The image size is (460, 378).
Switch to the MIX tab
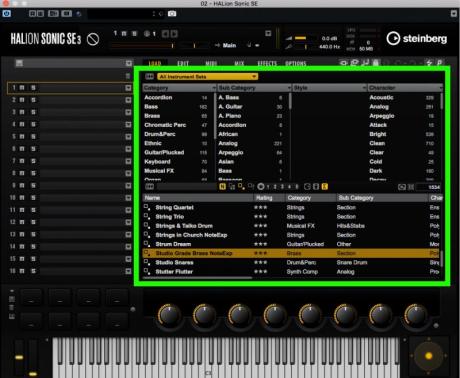tap(239, 63)
